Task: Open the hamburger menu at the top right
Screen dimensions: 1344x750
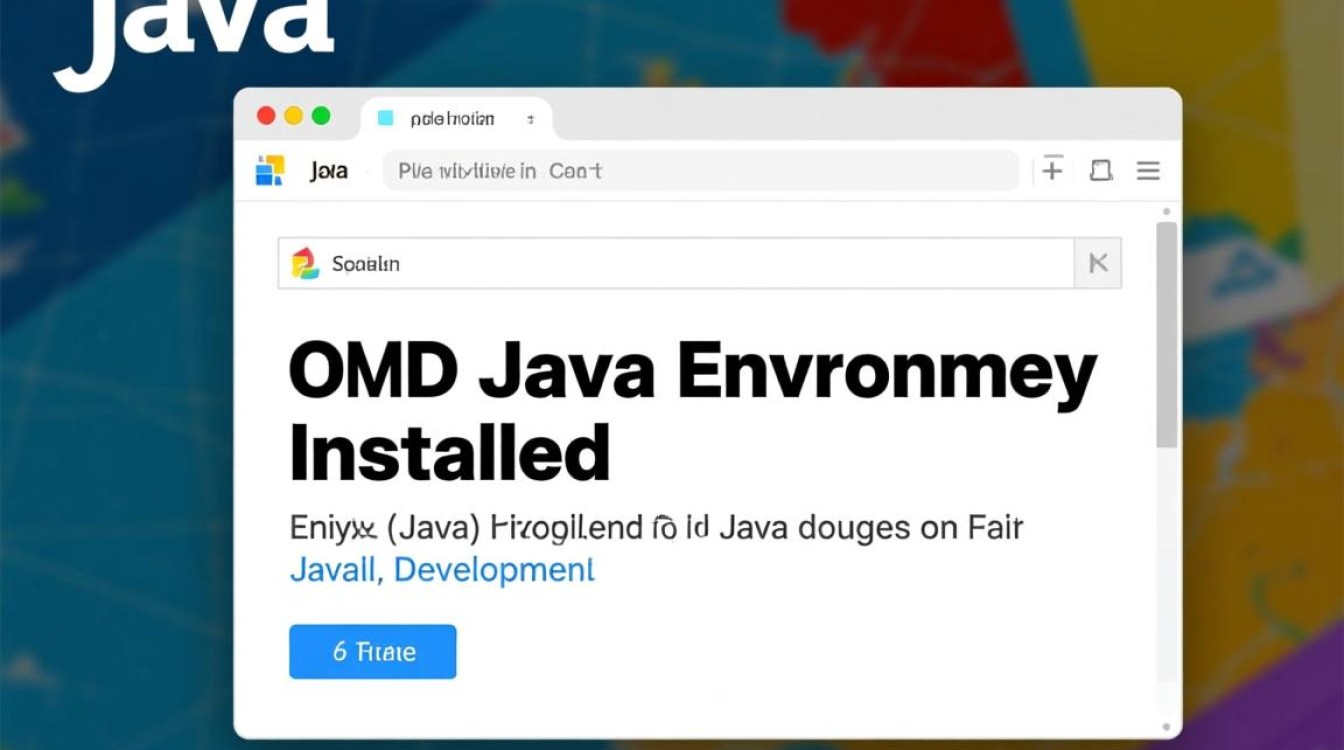Action: pos(1148,170)
